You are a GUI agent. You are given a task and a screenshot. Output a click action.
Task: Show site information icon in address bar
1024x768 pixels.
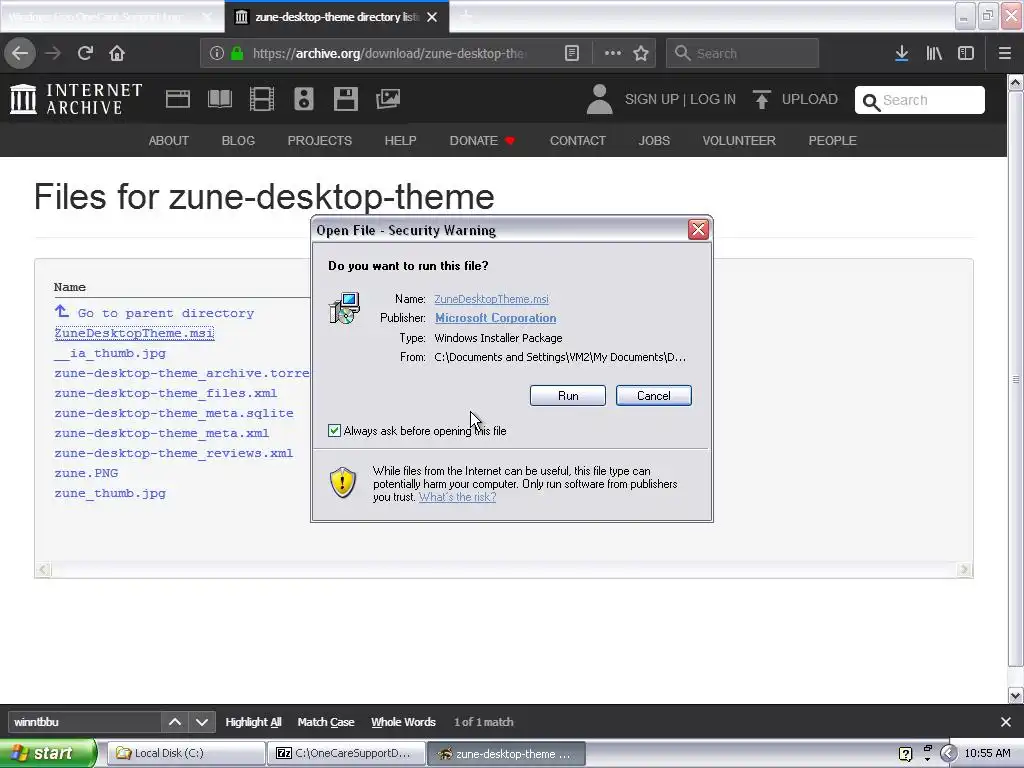pyautogui.click(x=217, y=54)
